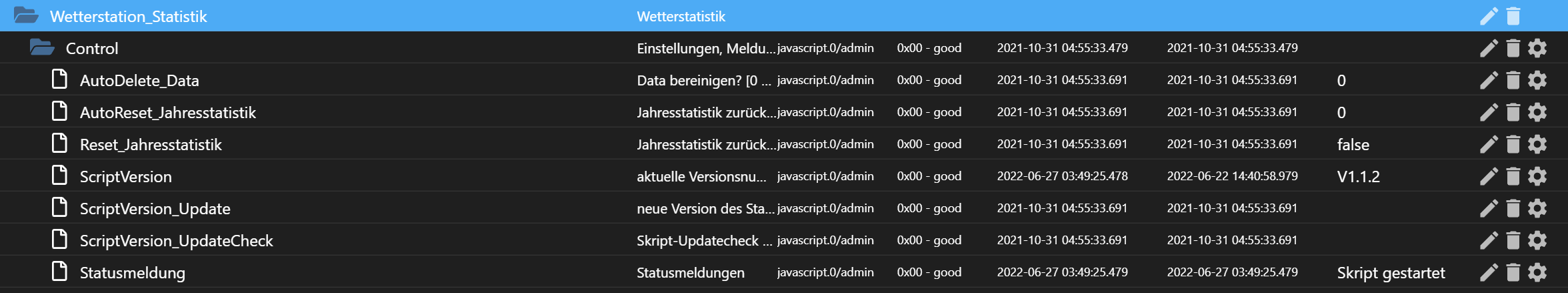Open gear settings for ScriptVersion_UpdateCheck

pos(1537,240)
